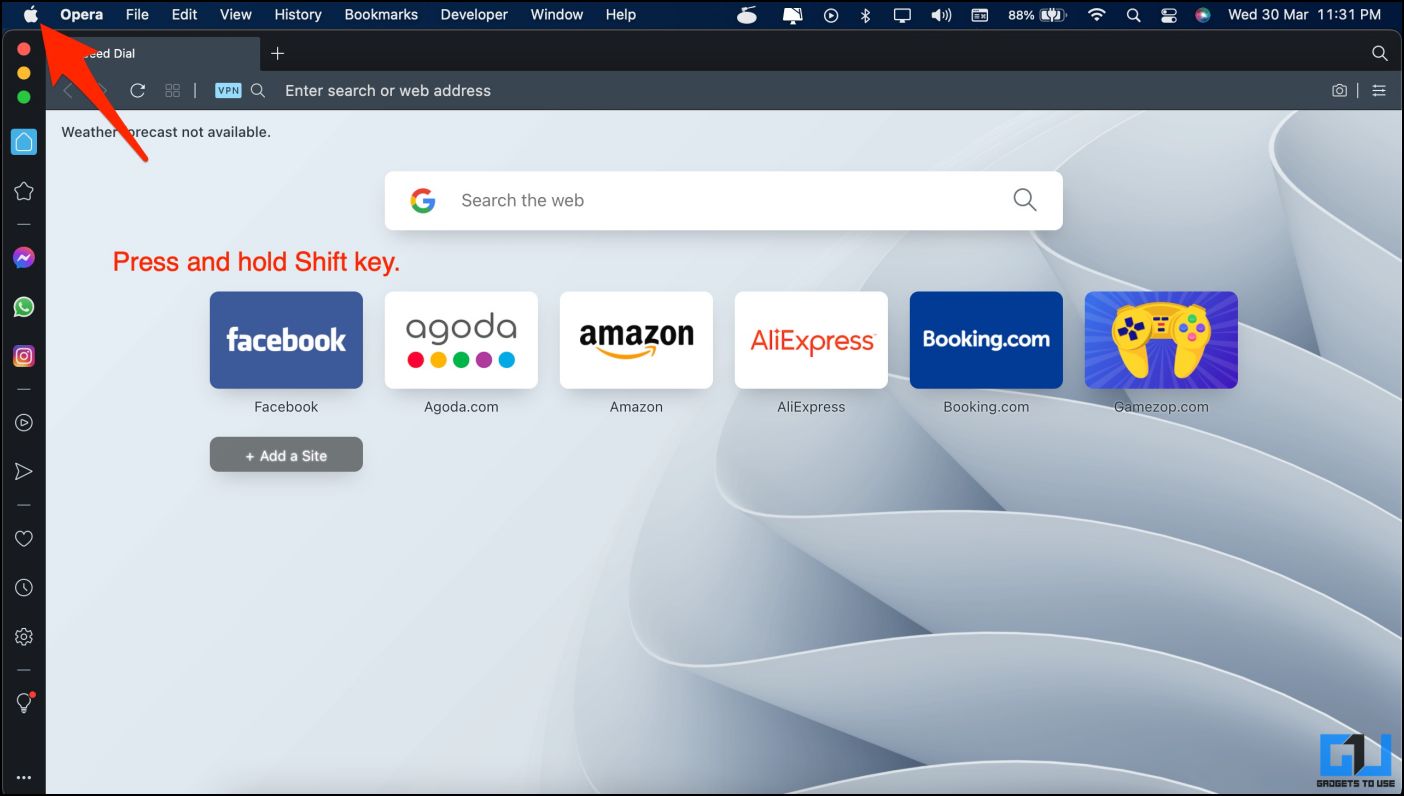Open the View menu
This screenshot has width=1404, height=796.
pos(236,15)
